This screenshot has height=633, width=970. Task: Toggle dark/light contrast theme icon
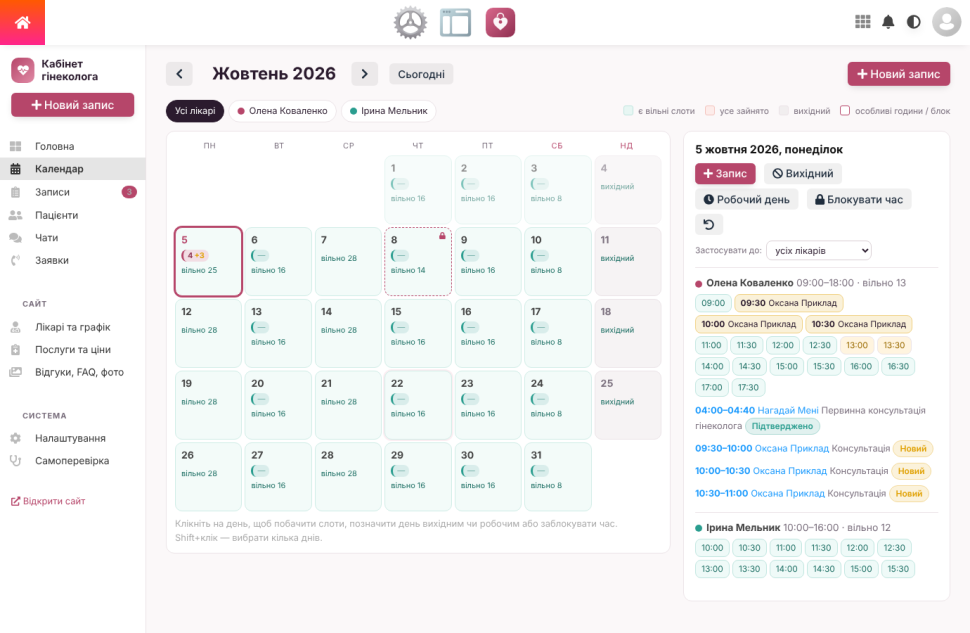[913, 22]
